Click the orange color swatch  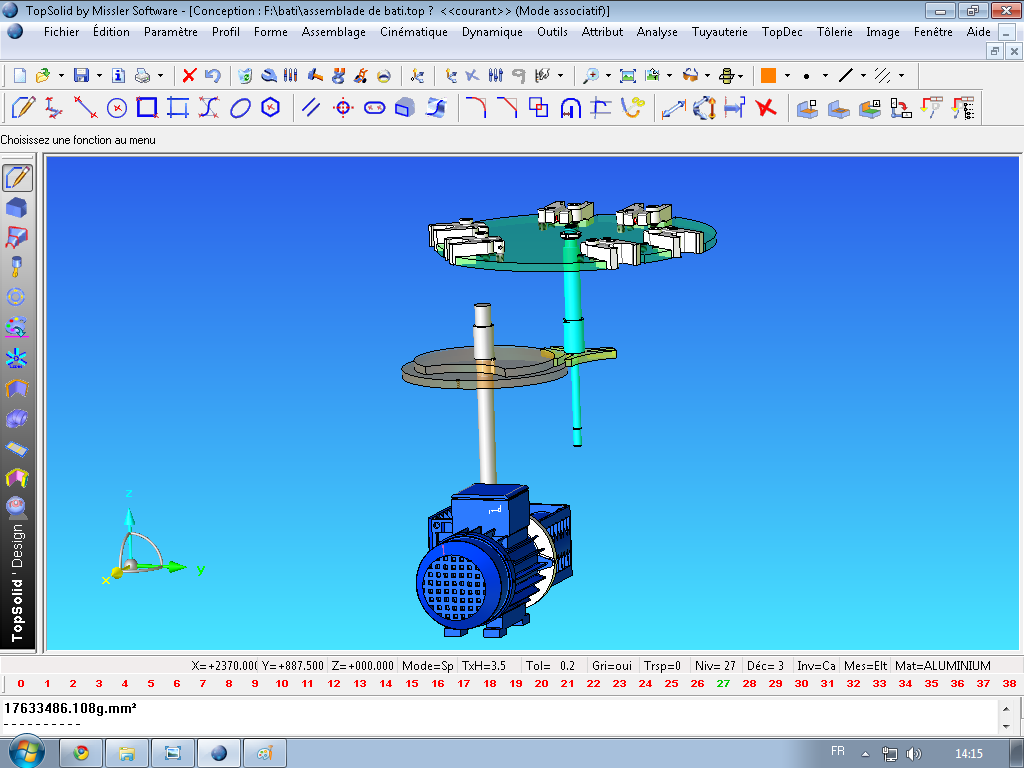click(768, 75)
